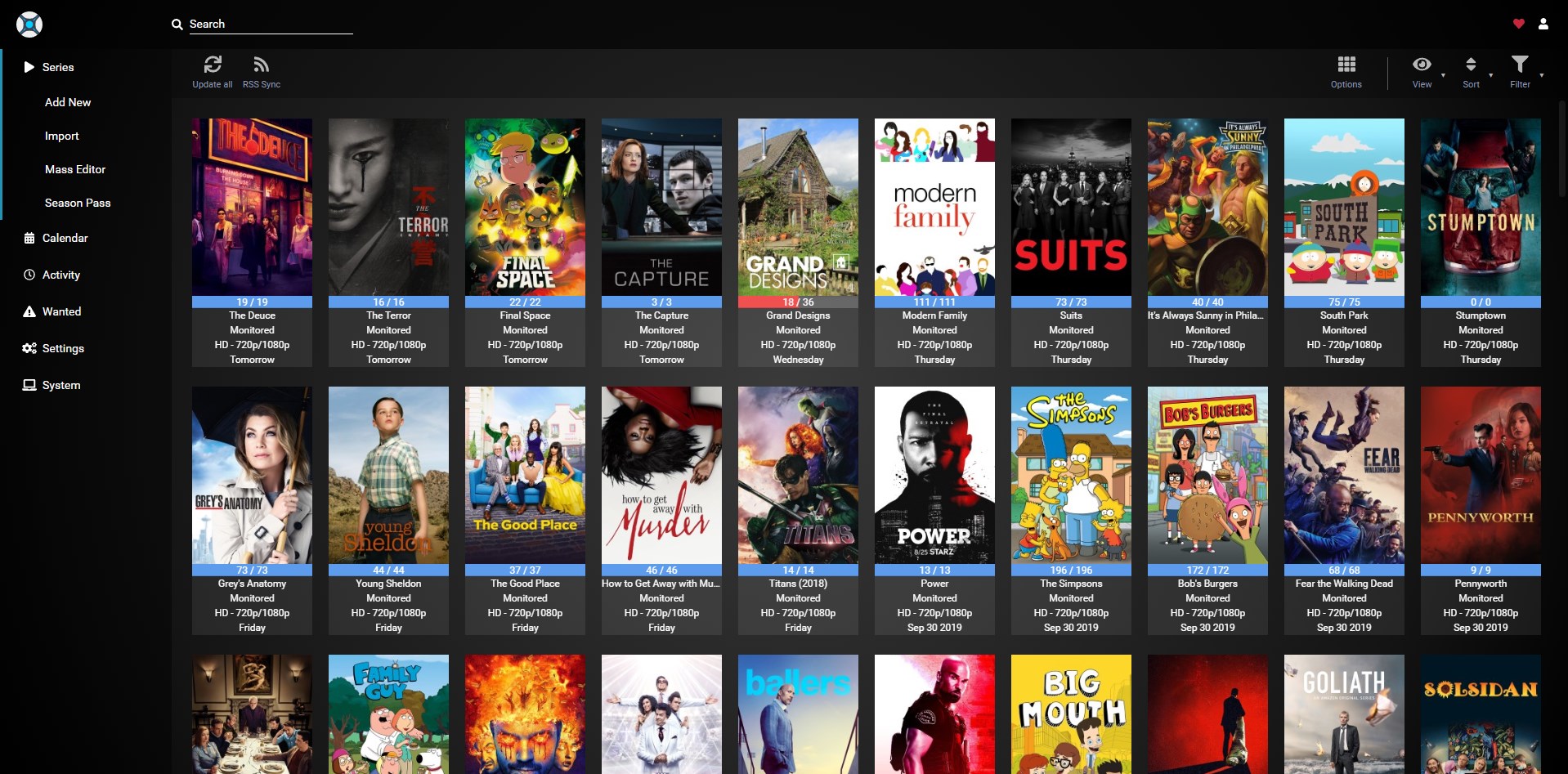Image resolution: width=1568 pixels, height=774 pixels.
Task: Trigger the RSS Sync icon
Action: (261, 65)
